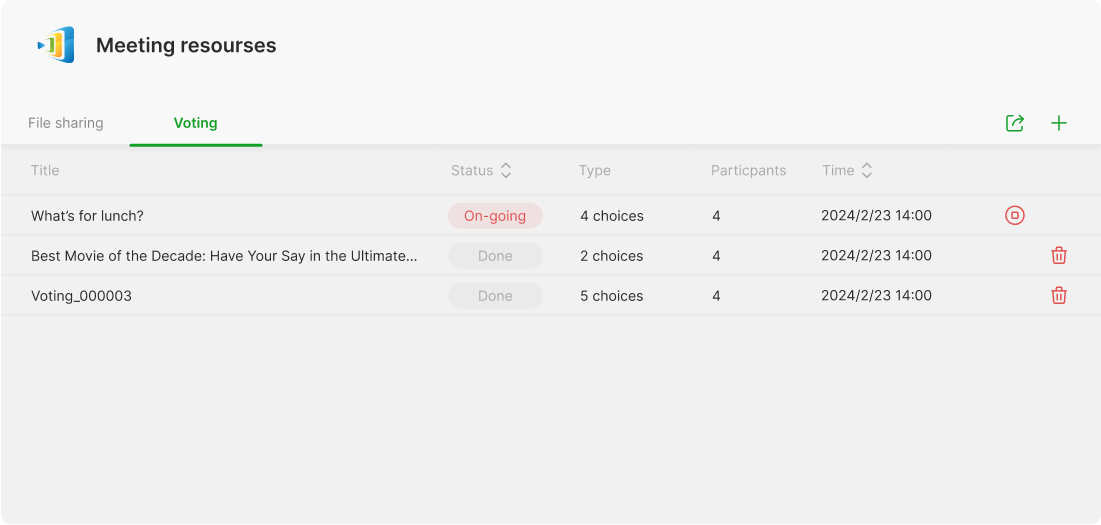Delete the Best Movie of the Decade voting
The image size is (1101, 525).
[x=1059, y=256]
